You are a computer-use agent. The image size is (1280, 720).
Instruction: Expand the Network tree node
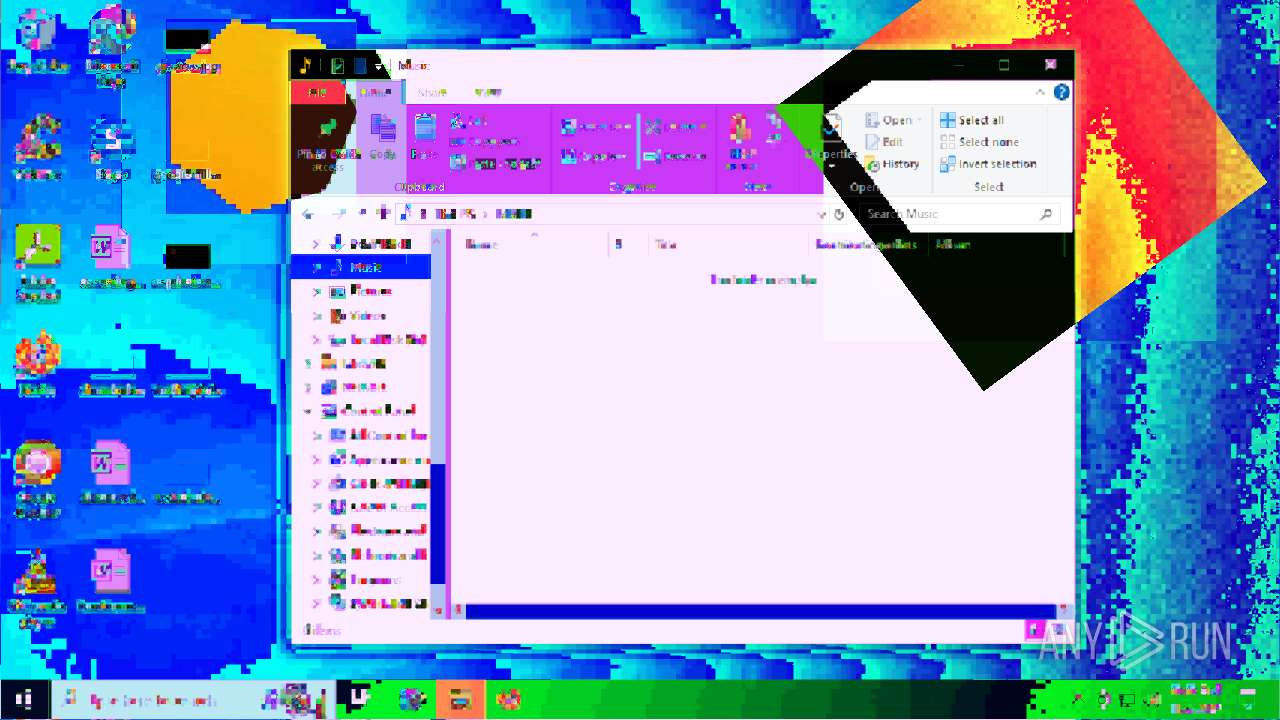click(307, 386)
